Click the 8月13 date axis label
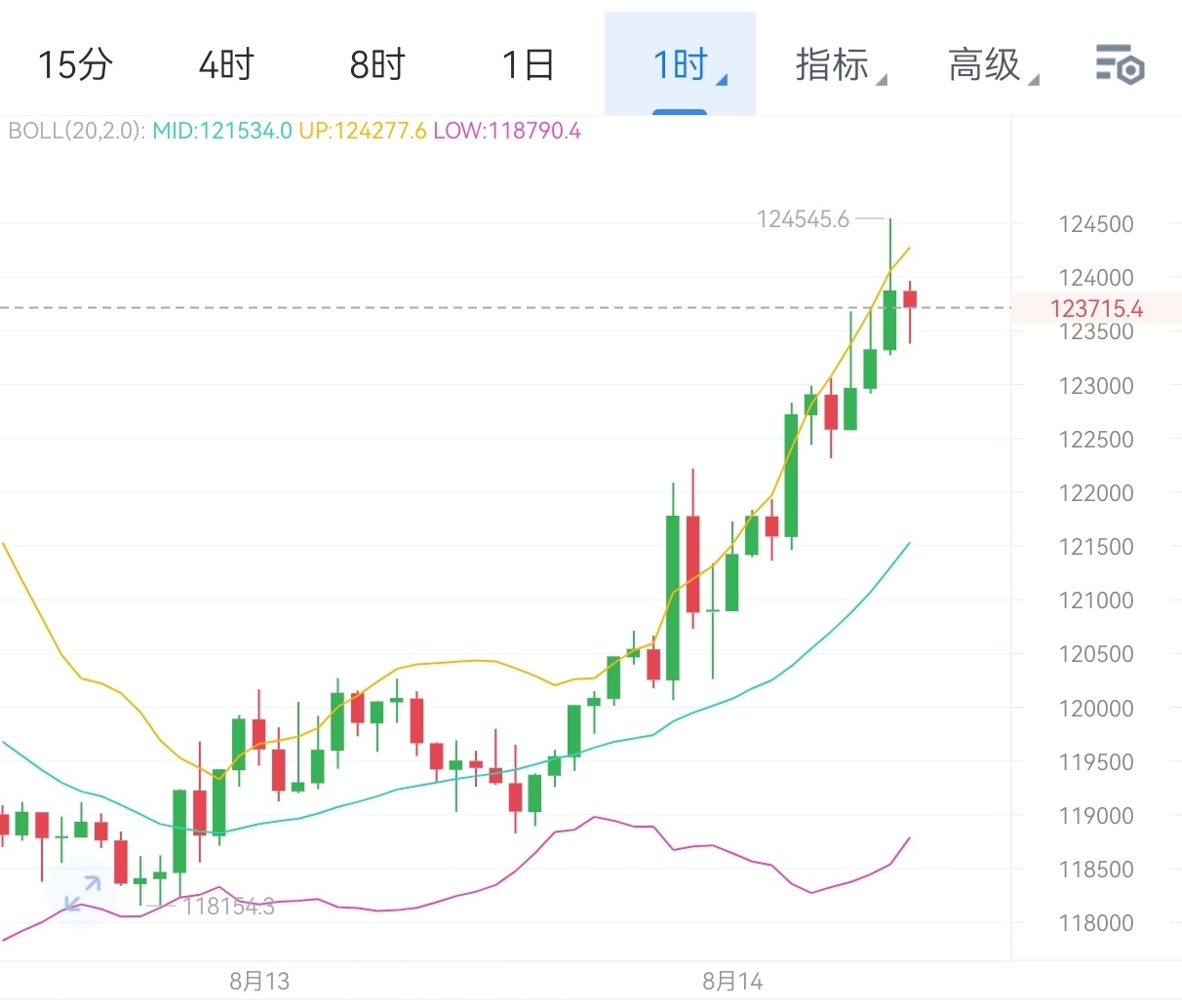The width and height of the screenshot is (1182, 1008). tap(258, 982)
